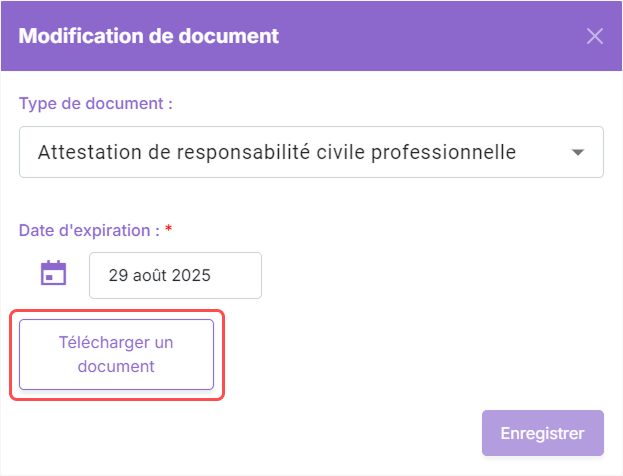Expand the document type dropdown arrow
This screenshot has height=476, width=623.
[x=578, y=152]
